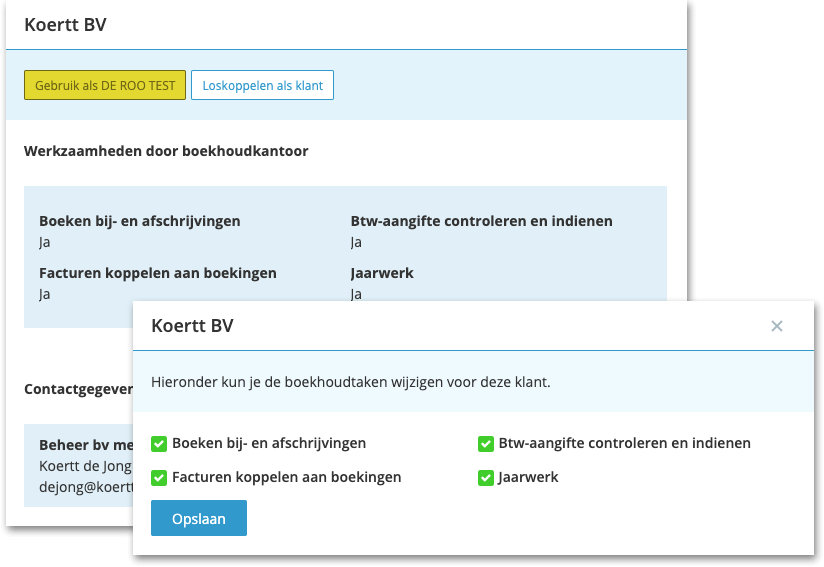
Task: Click Facturen koppelen aan boekingen label in background panel
Action: 158,273
